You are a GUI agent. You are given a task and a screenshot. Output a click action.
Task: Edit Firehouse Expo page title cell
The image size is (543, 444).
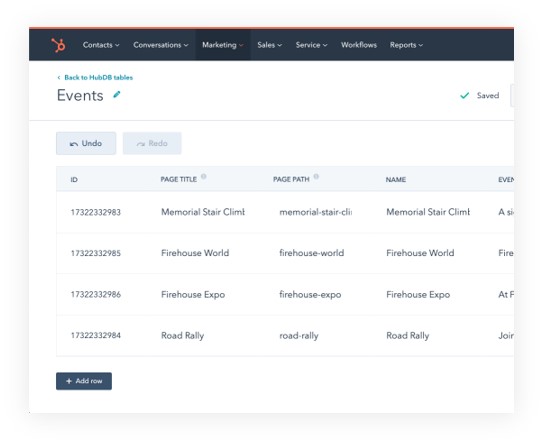point(193,294)
